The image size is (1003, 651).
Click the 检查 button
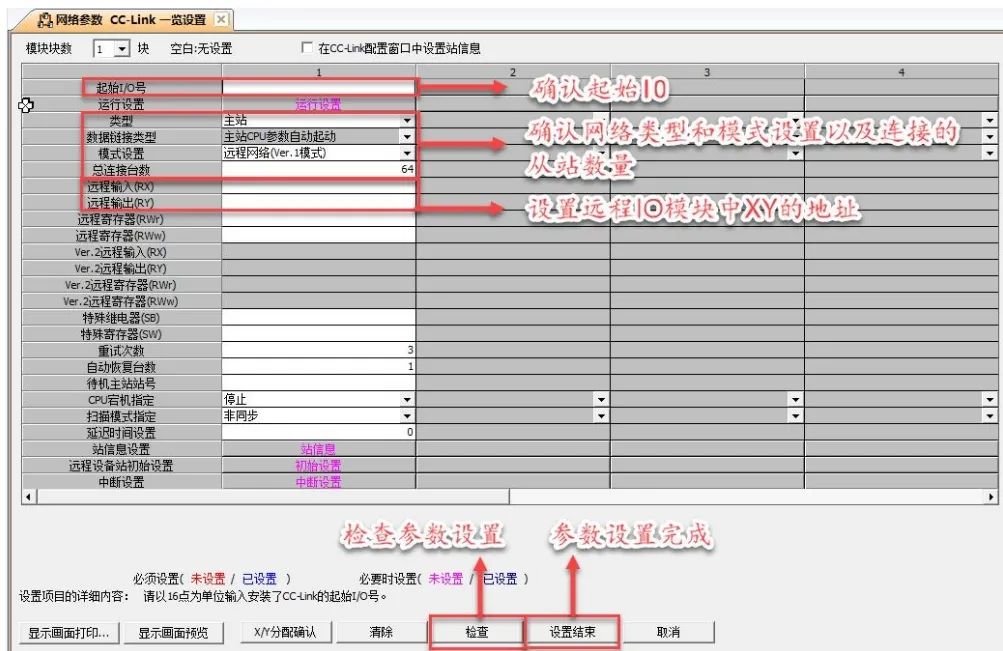pos(477,632)
